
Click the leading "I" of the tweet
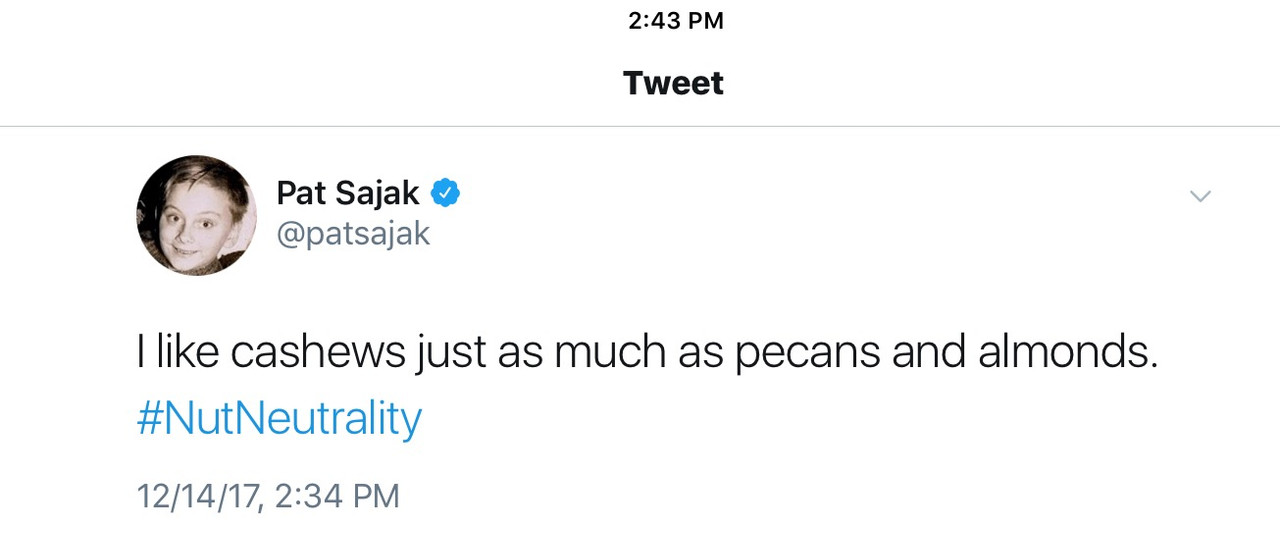pos(141,352)
